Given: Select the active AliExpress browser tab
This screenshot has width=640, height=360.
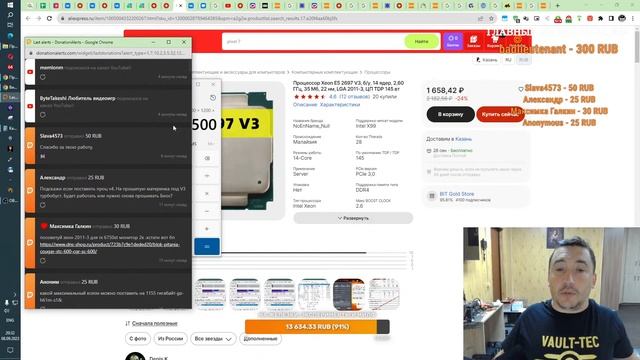Looking at the screenshot, I should [179, 6].
